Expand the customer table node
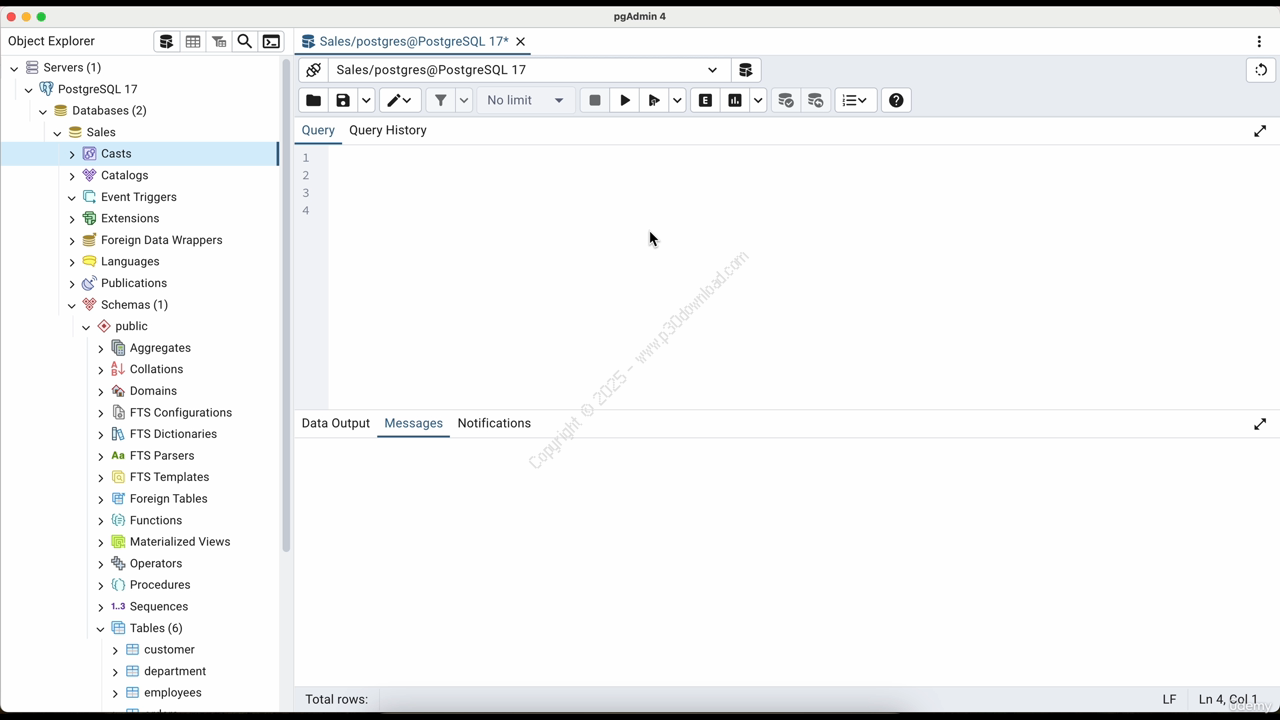The width and height of the screenshot is (1280, 720). click(115, 650)
